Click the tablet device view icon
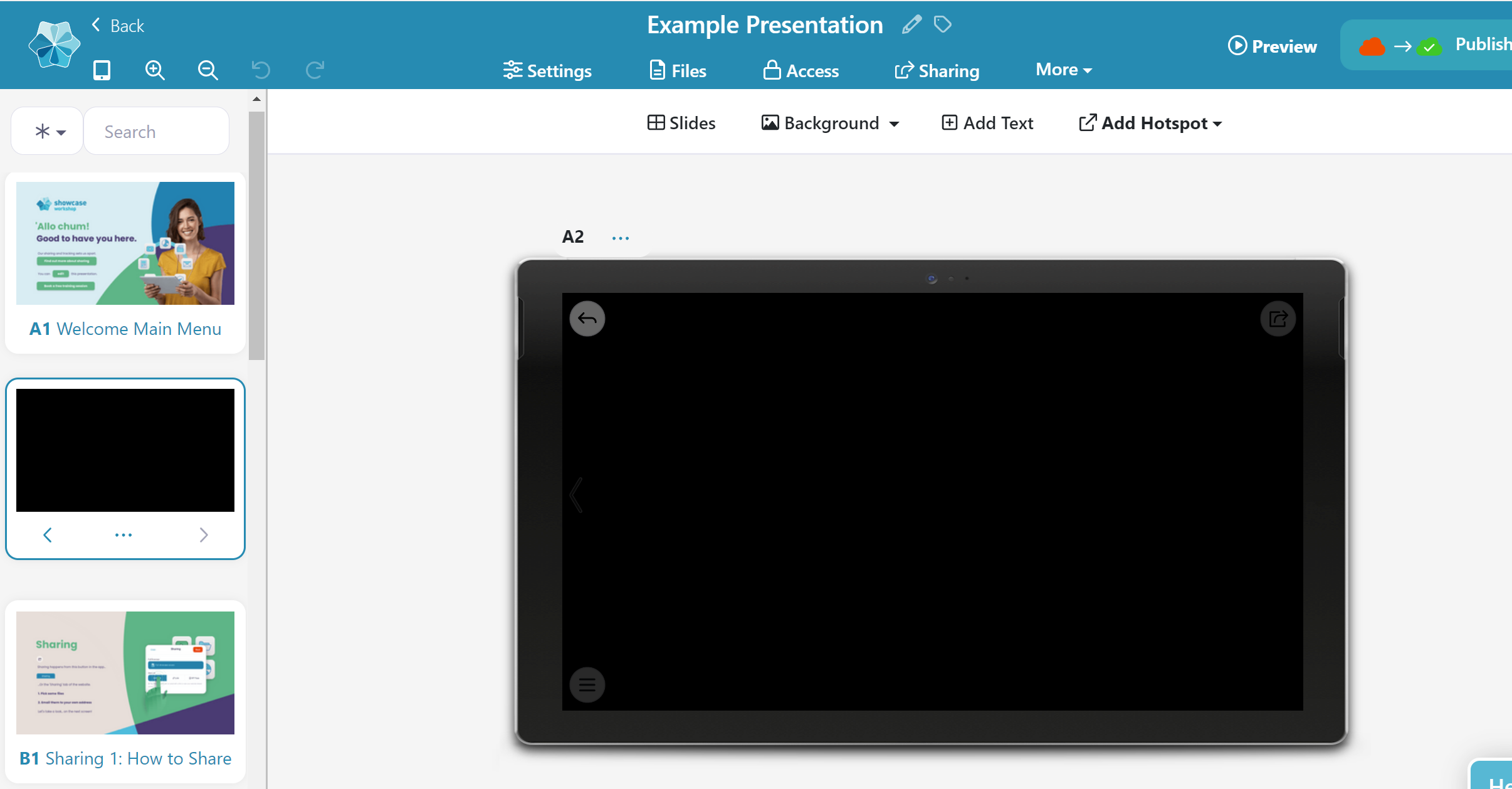1512x789 pixels. point(102,70)
